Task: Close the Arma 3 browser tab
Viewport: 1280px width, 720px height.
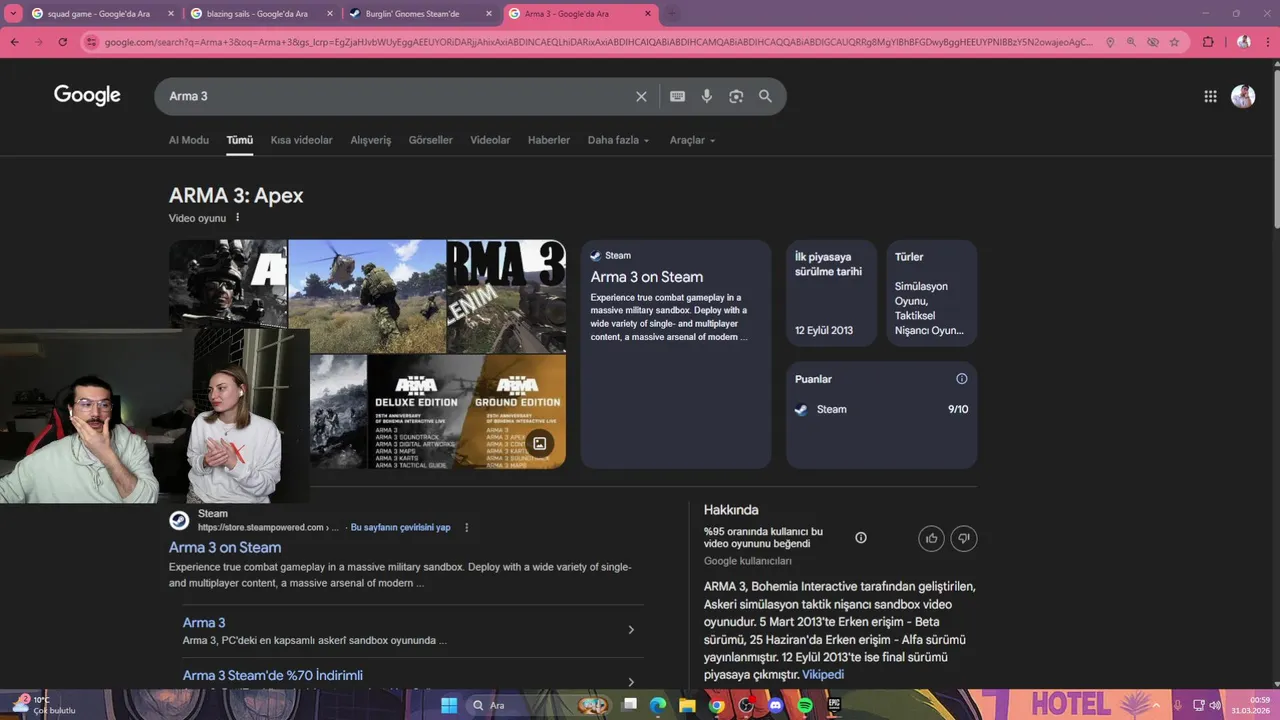Action: click(648, 14)
